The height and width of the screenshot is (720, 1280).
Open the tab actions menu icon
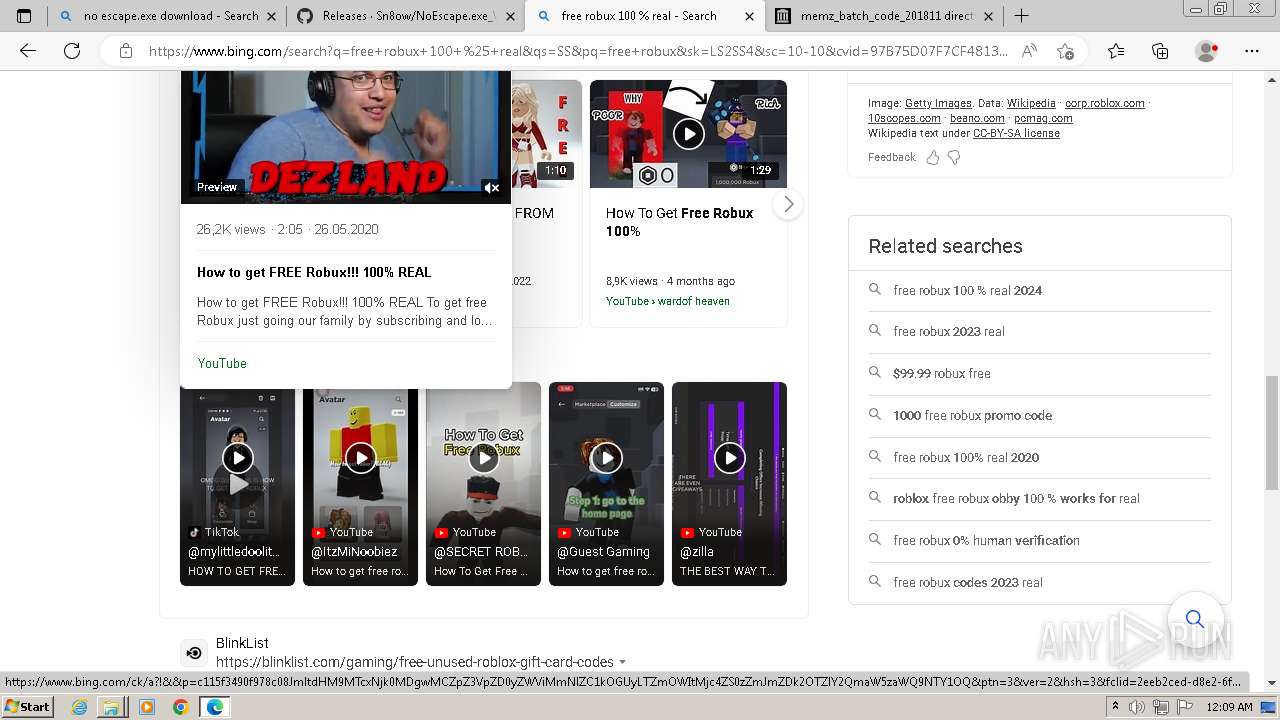tap(24, 16)
